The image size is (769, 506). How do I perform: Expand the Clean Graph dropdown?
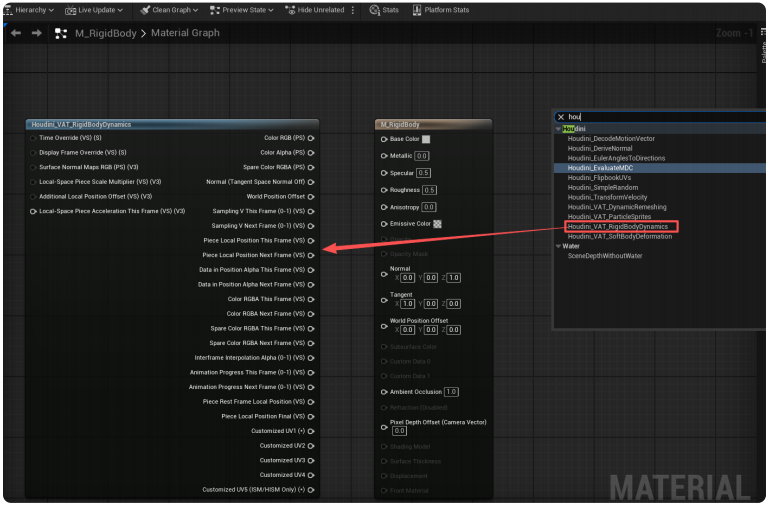(x=168, y=10)
